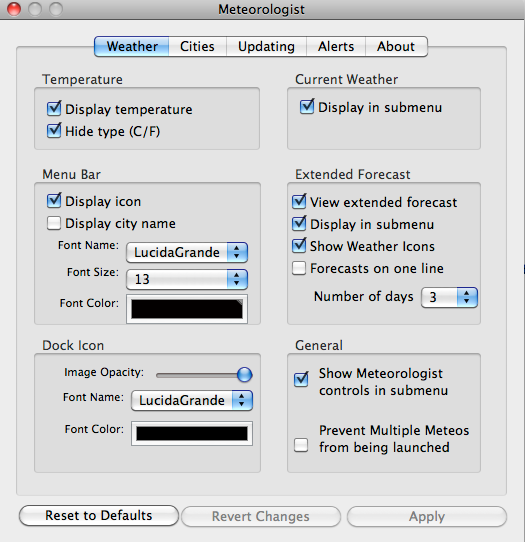Click the General section label
This screenshot has height=542, width=525.
tap(319, 345)
